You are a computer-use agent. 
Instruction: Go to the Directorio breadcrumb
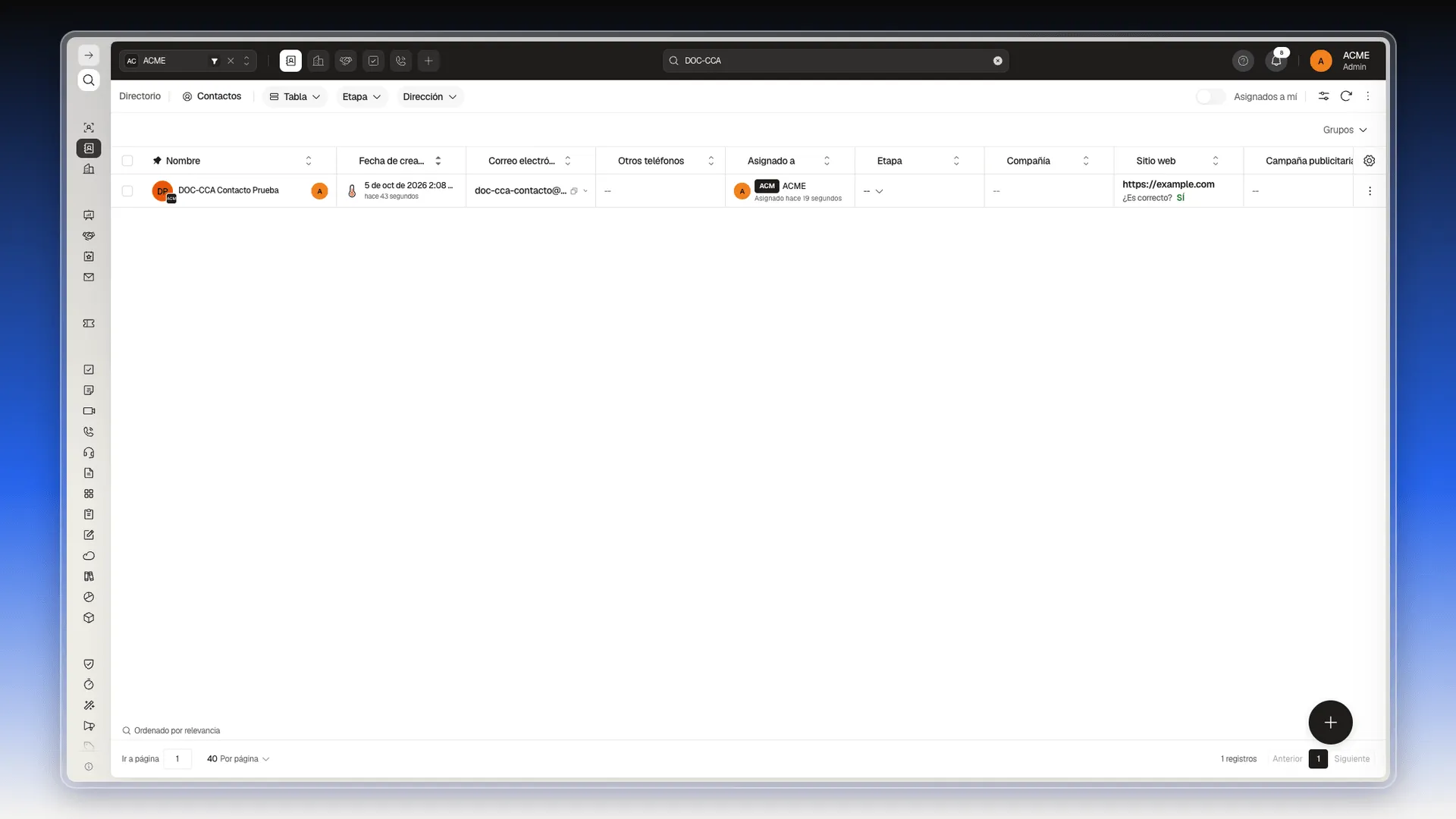[x=140, y=96]
